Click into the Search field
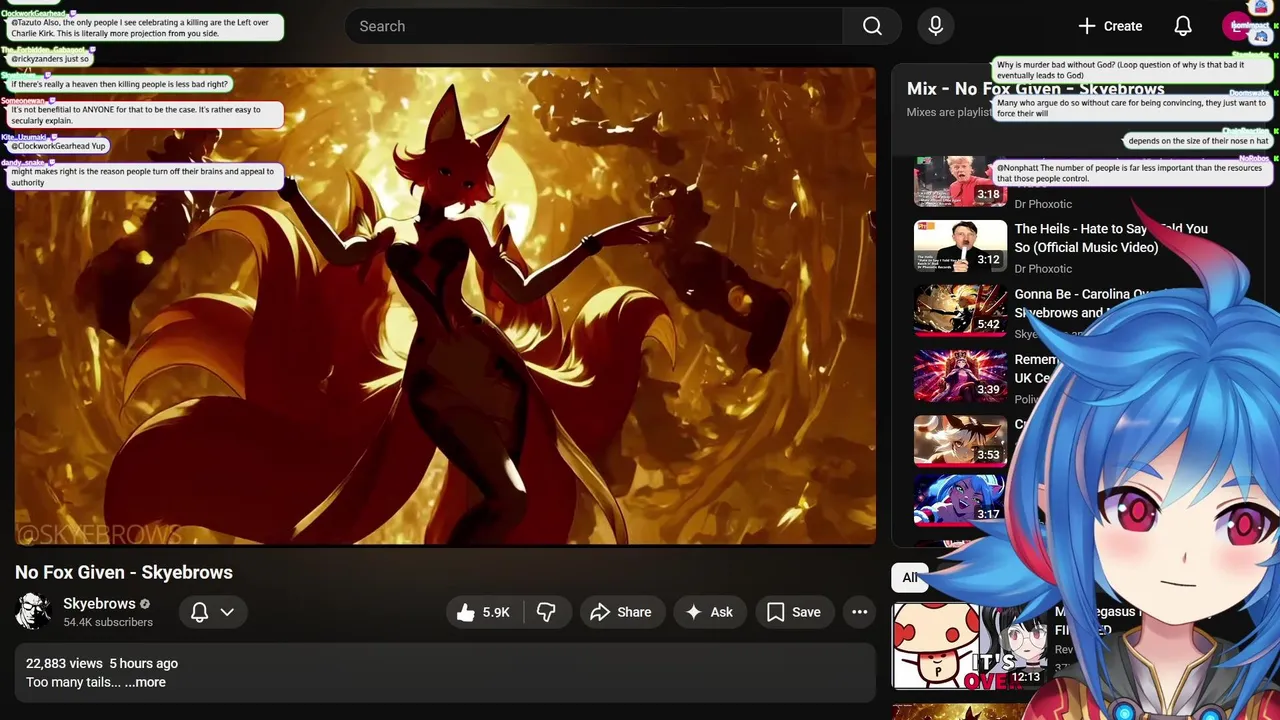This screenshot has width=1280, height=720. (x=594, y=26)
